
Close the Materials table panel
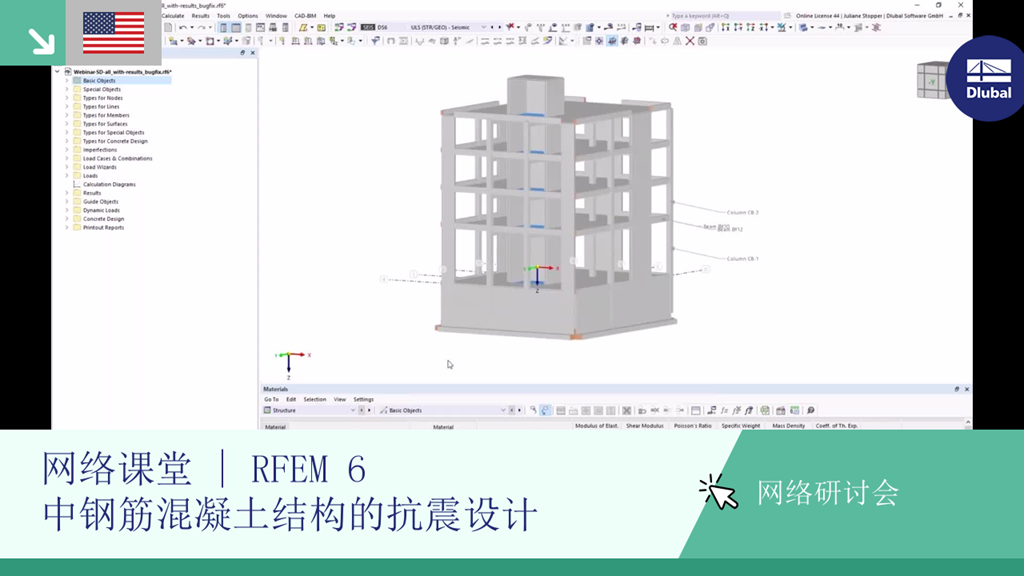[967, 389]
